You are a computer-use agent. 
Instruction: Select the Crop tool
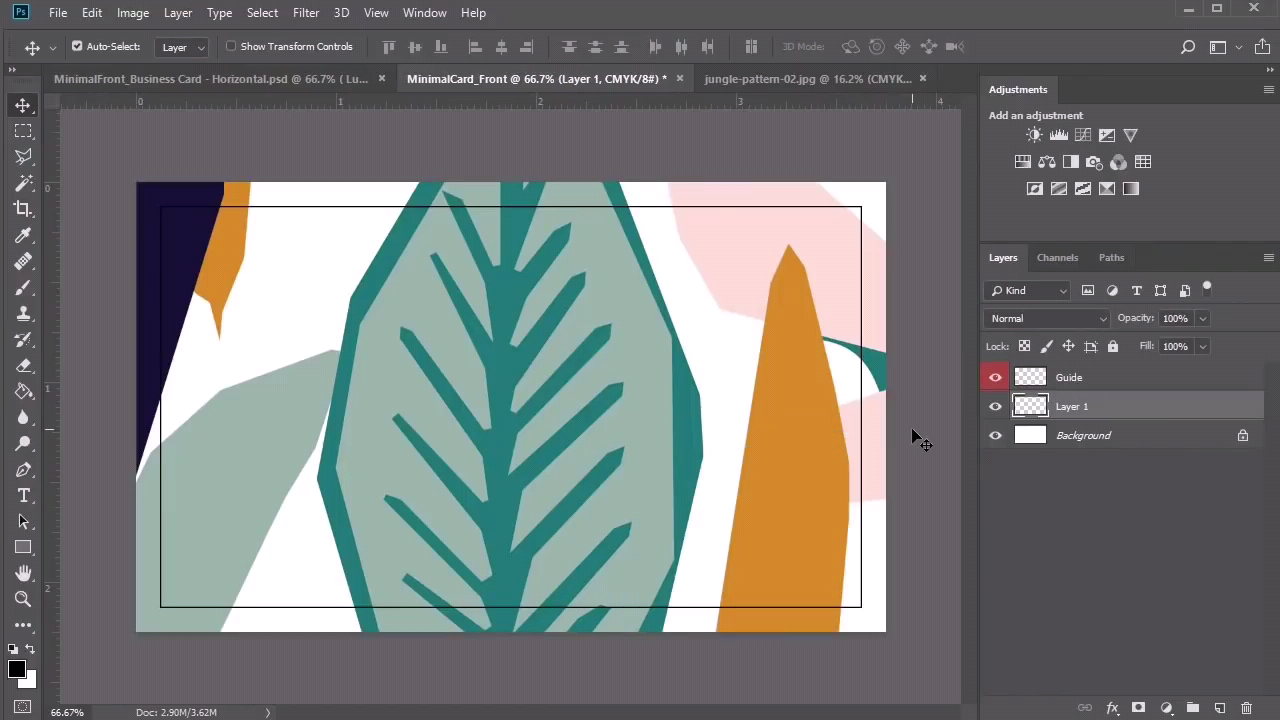pos(23,209)
